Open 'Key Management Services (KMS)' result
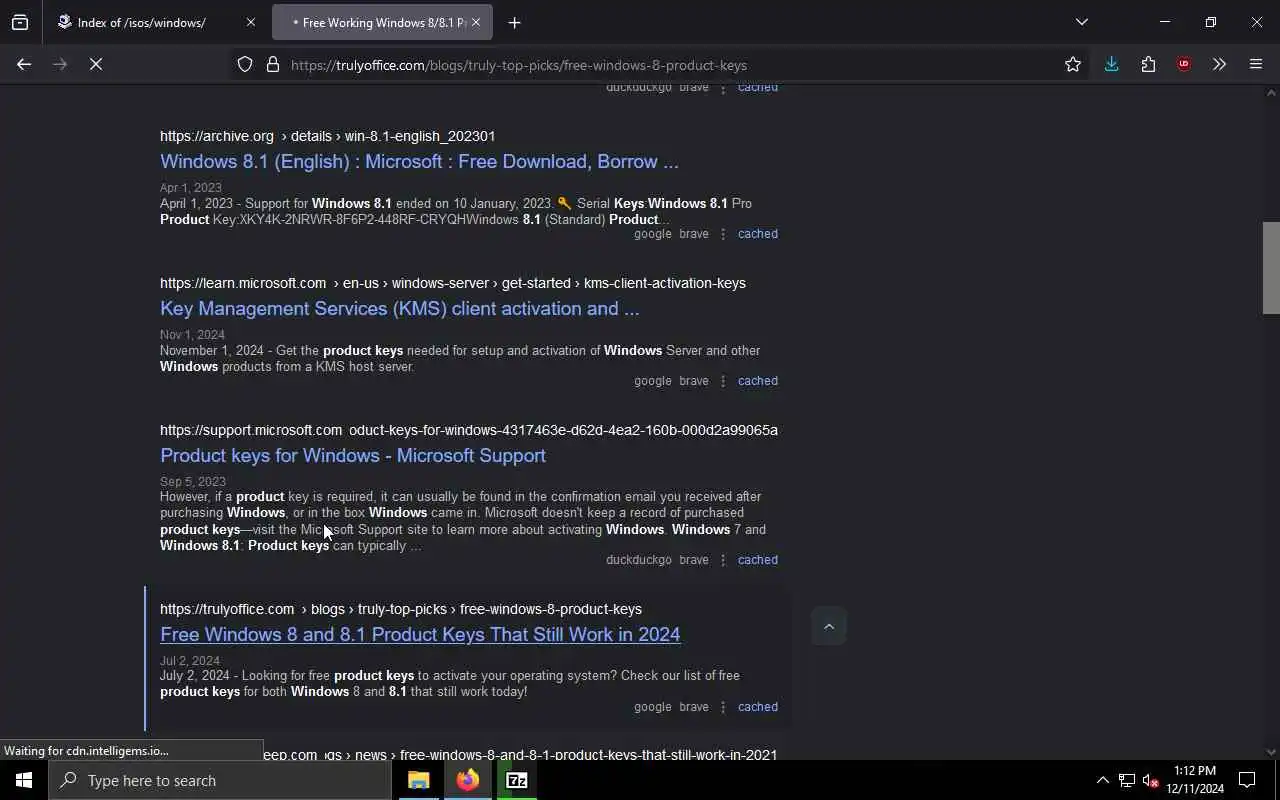1280x800 pixels. pos(399,309)
